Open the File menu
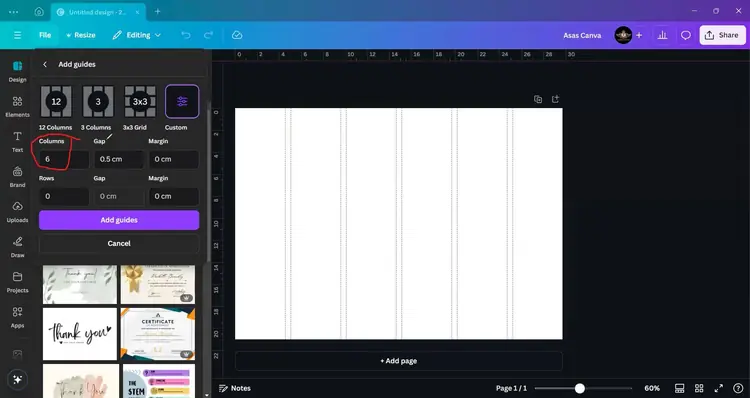The image size is (750, 398). coord(45,35)
